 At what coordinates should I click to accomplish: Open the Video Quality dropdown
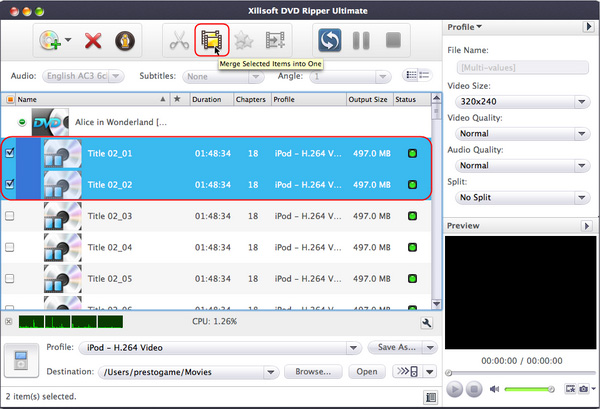pyautogui.click(x=522, y=134)
